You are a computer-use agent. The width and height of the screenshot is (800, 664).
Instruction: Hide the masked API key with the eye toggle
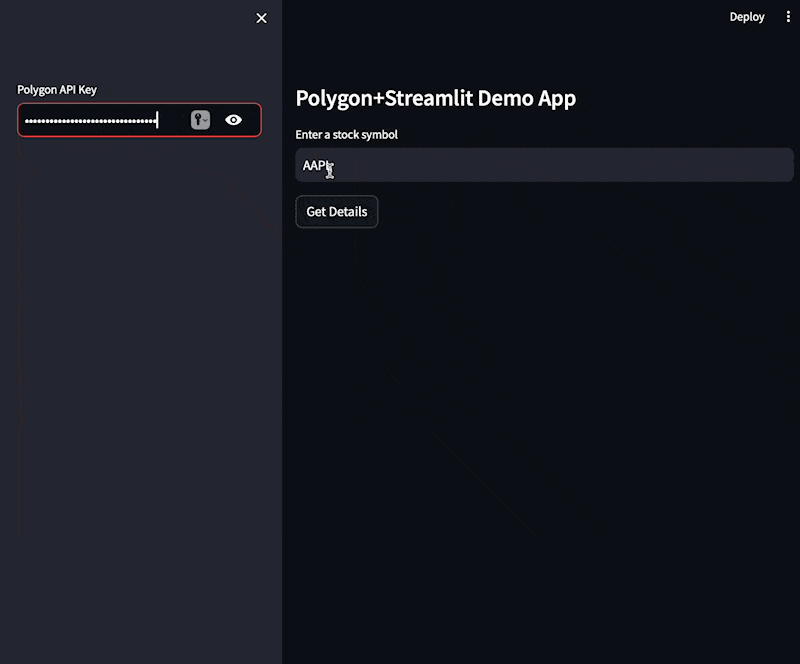click(233, 119)
